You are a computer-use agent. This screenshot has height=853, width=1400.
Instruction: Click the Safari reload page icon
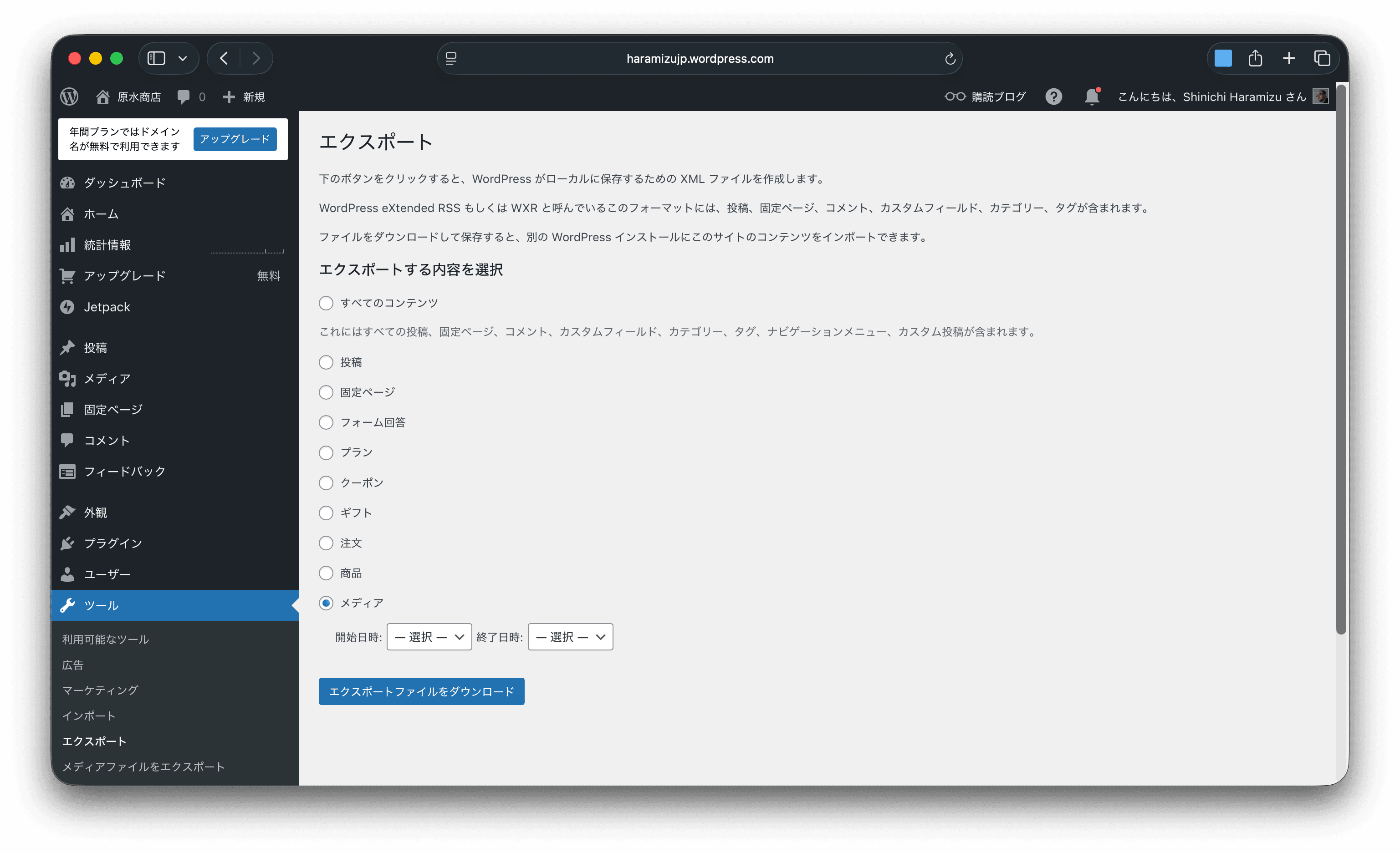[950, 59]
